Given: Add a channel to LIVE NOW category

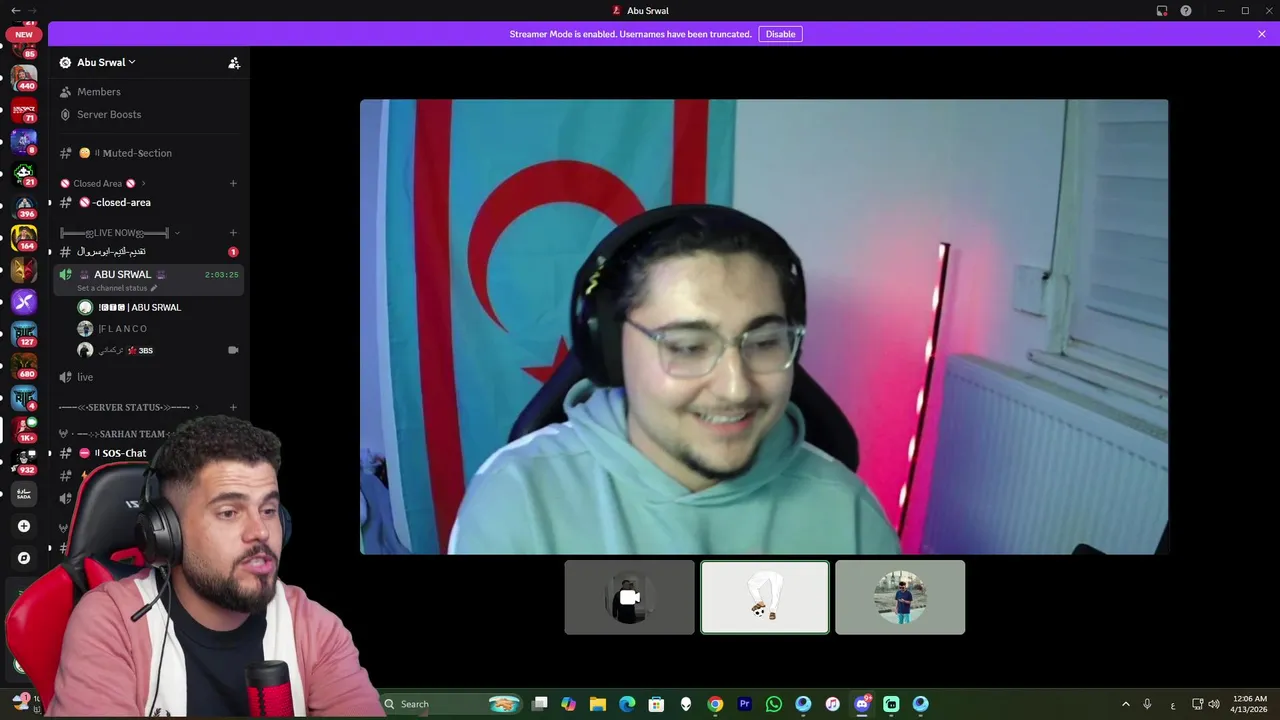Looking at the screenshot, I should tap(233, 233).
